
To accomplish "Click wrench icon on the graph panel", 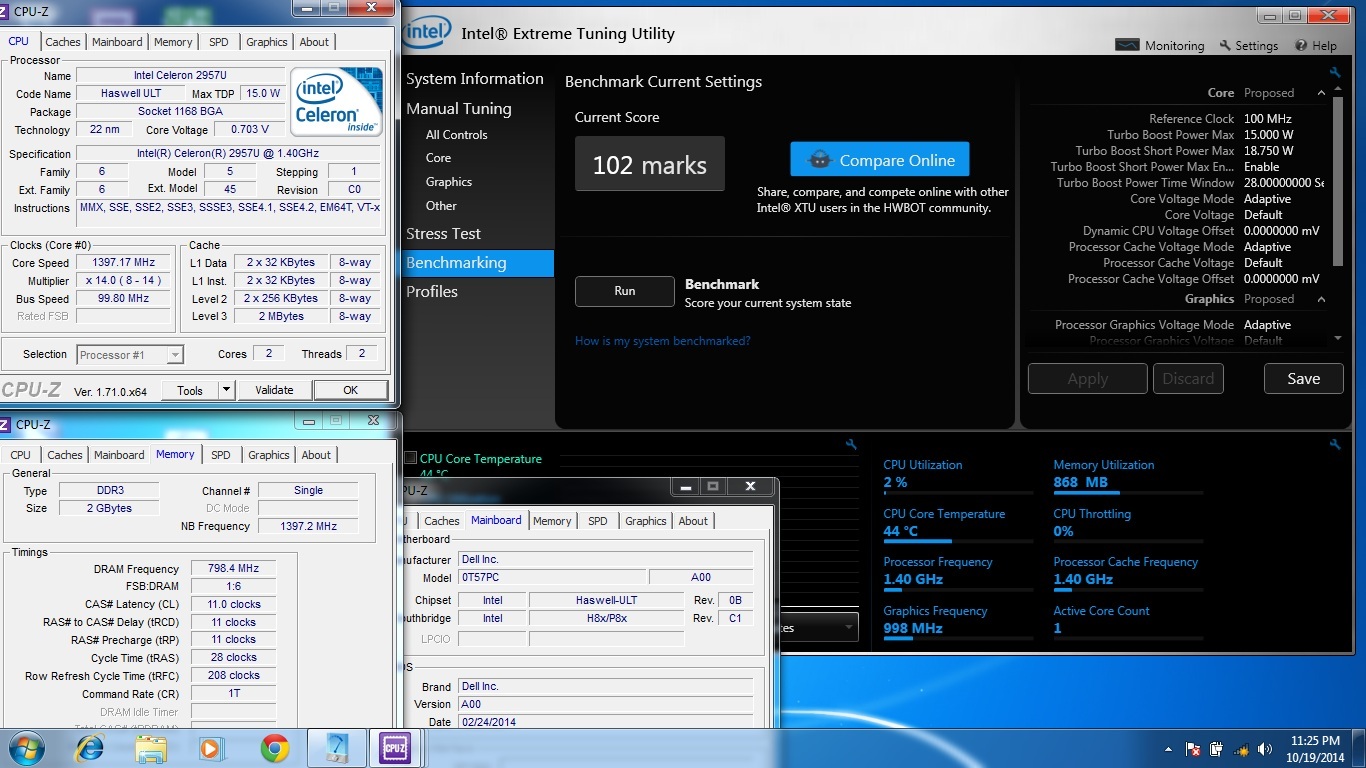I will tap(851, 445).
